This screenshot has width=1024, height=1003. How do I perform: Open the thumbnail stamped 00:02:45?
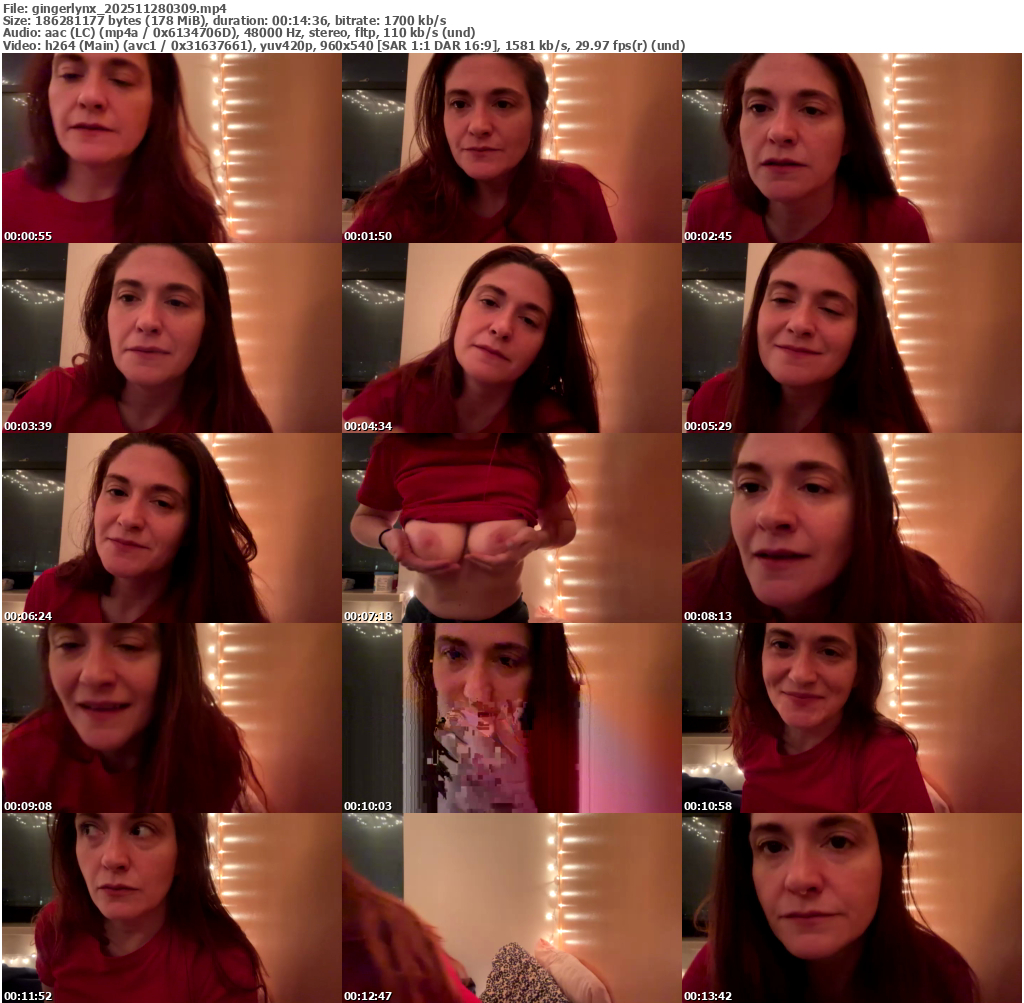pos(852,148)
